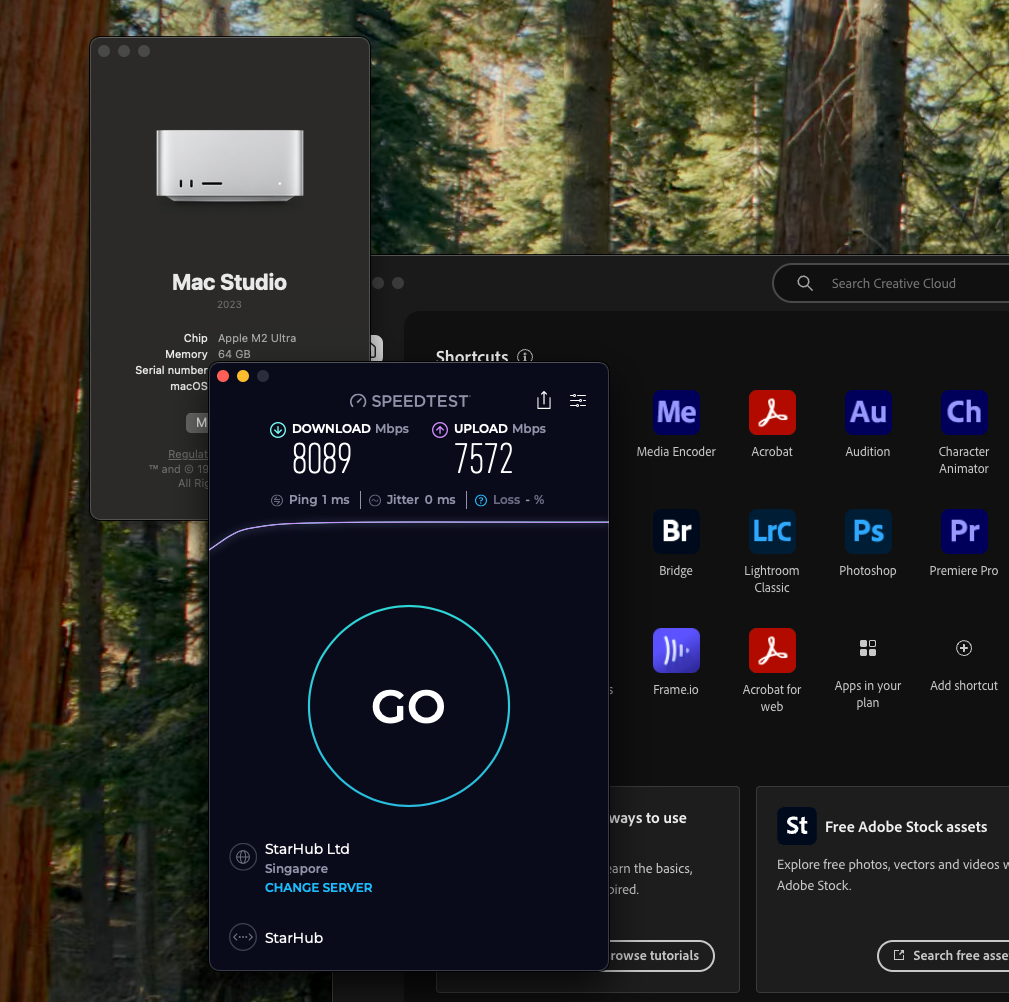1009x1002 pixels.
Task: Click the Speedtest share icon
Action: [x=544, y=400]
